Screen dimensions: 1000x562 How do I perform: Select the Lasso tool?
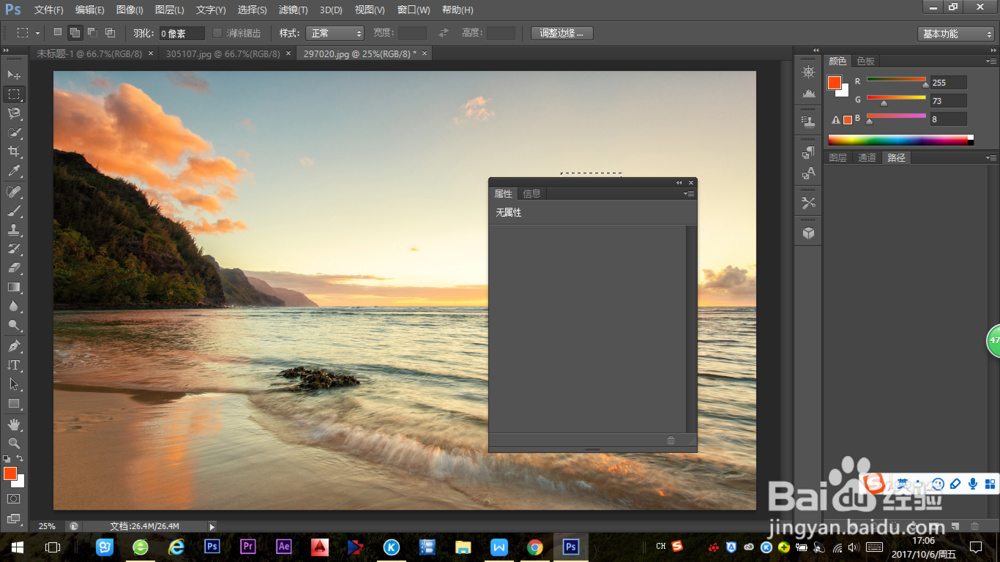coord(13,114)
